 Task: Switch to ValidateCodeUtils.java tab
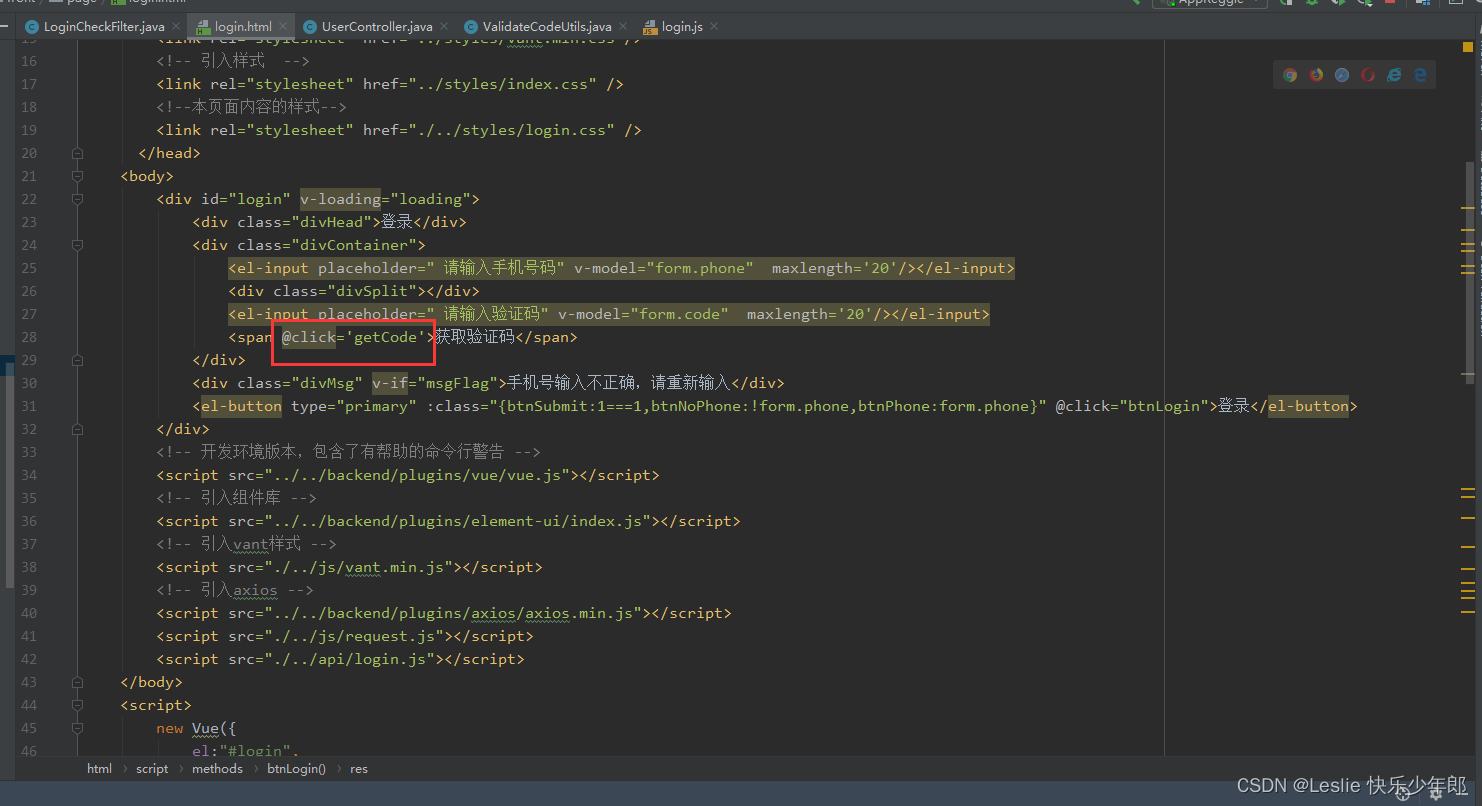[x=547, y=27]
